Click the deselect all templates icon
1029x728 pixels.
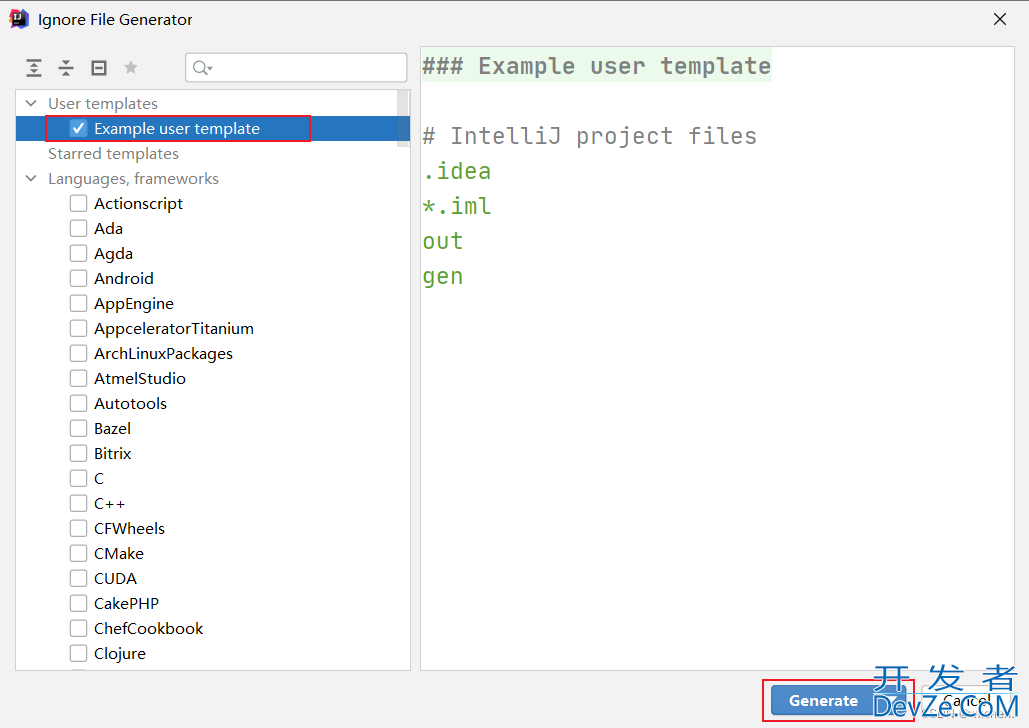coord(98,68)
